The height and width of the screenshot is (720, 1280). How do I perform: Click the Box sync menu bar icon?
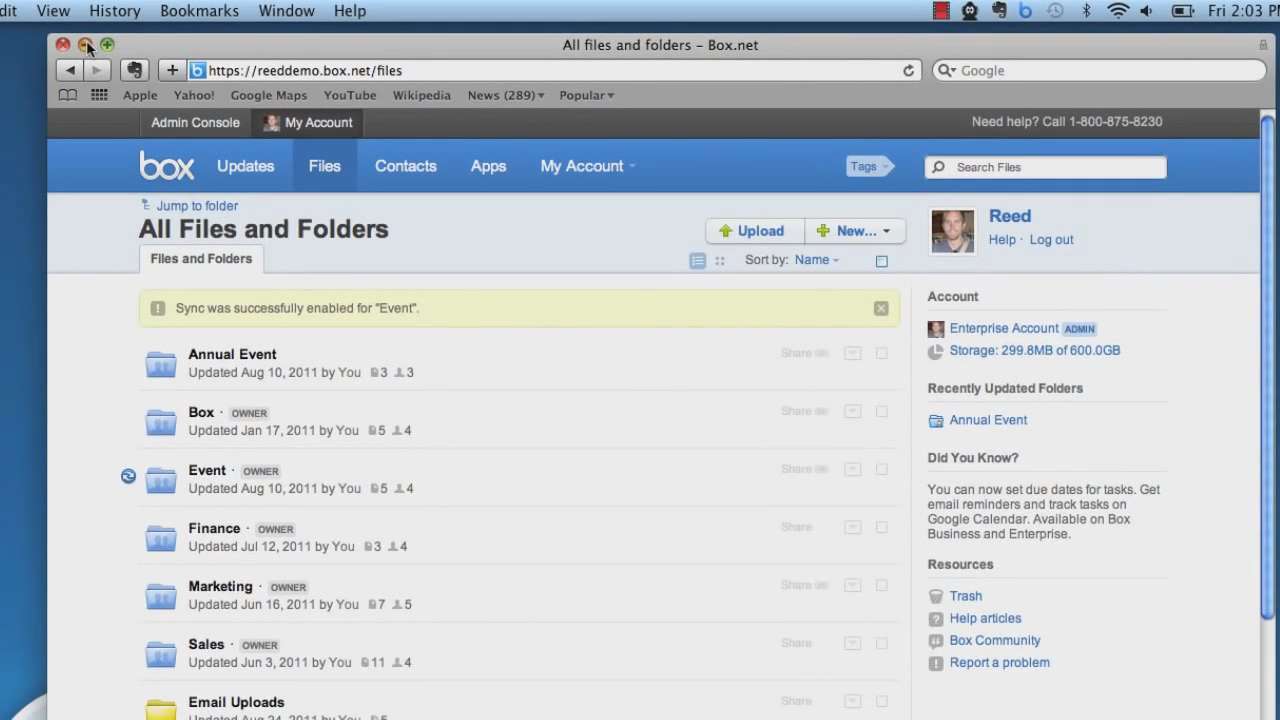pos(1025,11)
